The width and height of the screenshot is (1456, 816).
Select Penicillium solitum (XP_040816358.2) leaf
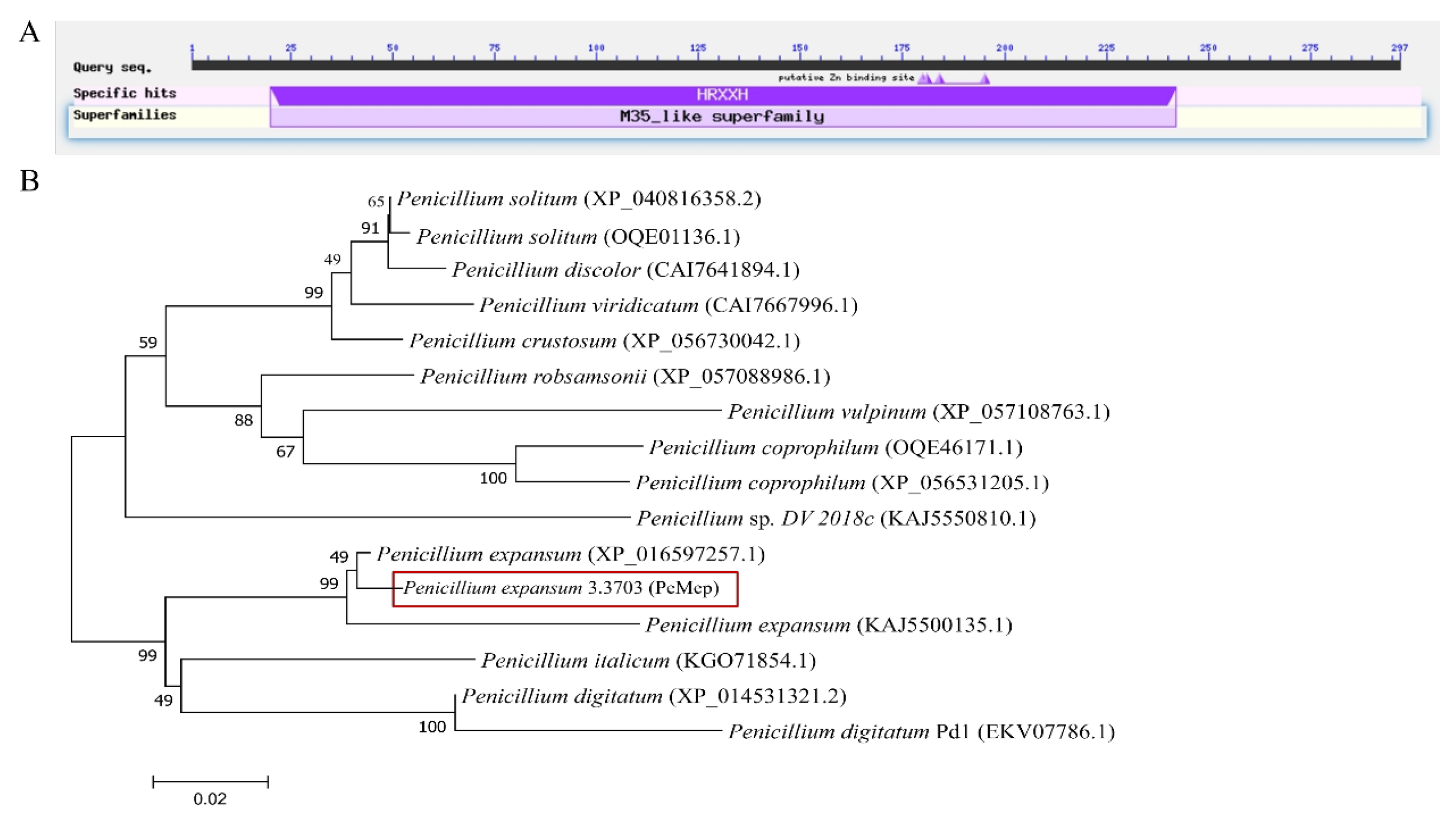pos(578,198)
